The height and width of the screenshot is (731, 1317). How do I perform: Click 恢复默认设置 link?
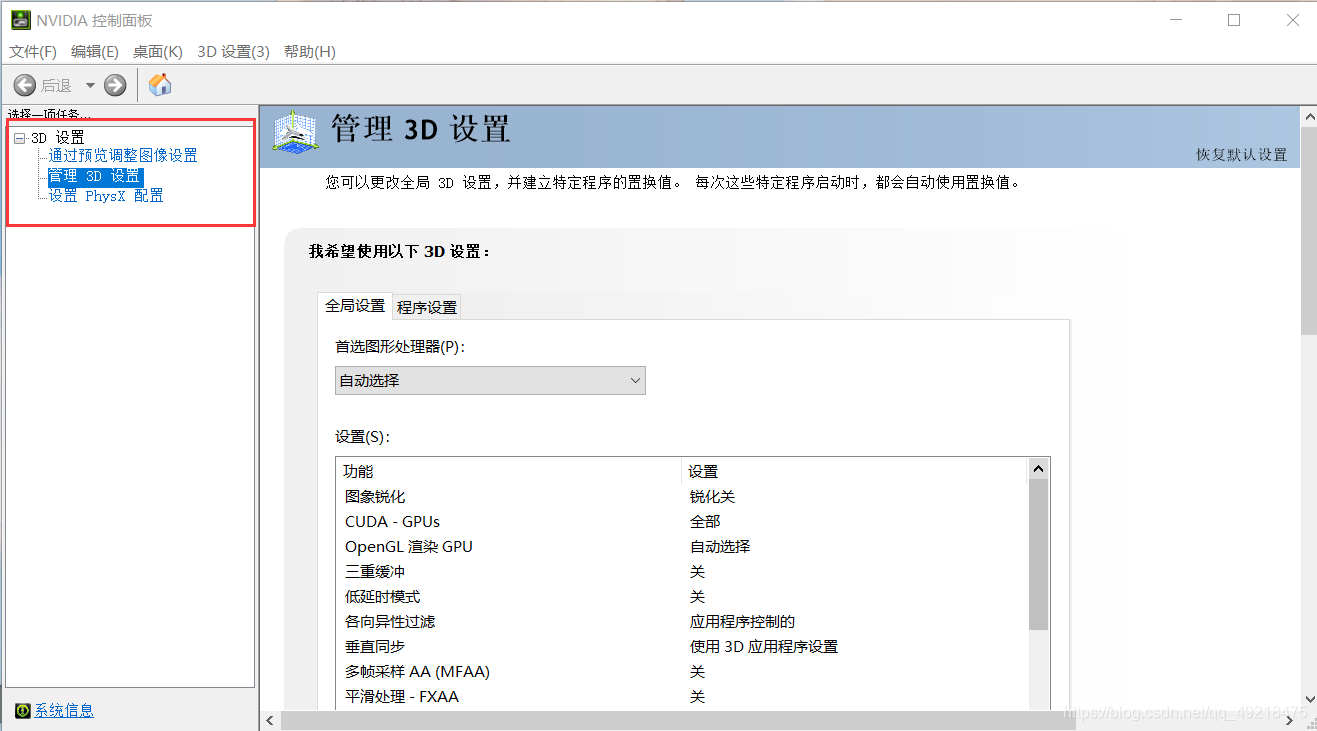click(x=1242, y=155)
